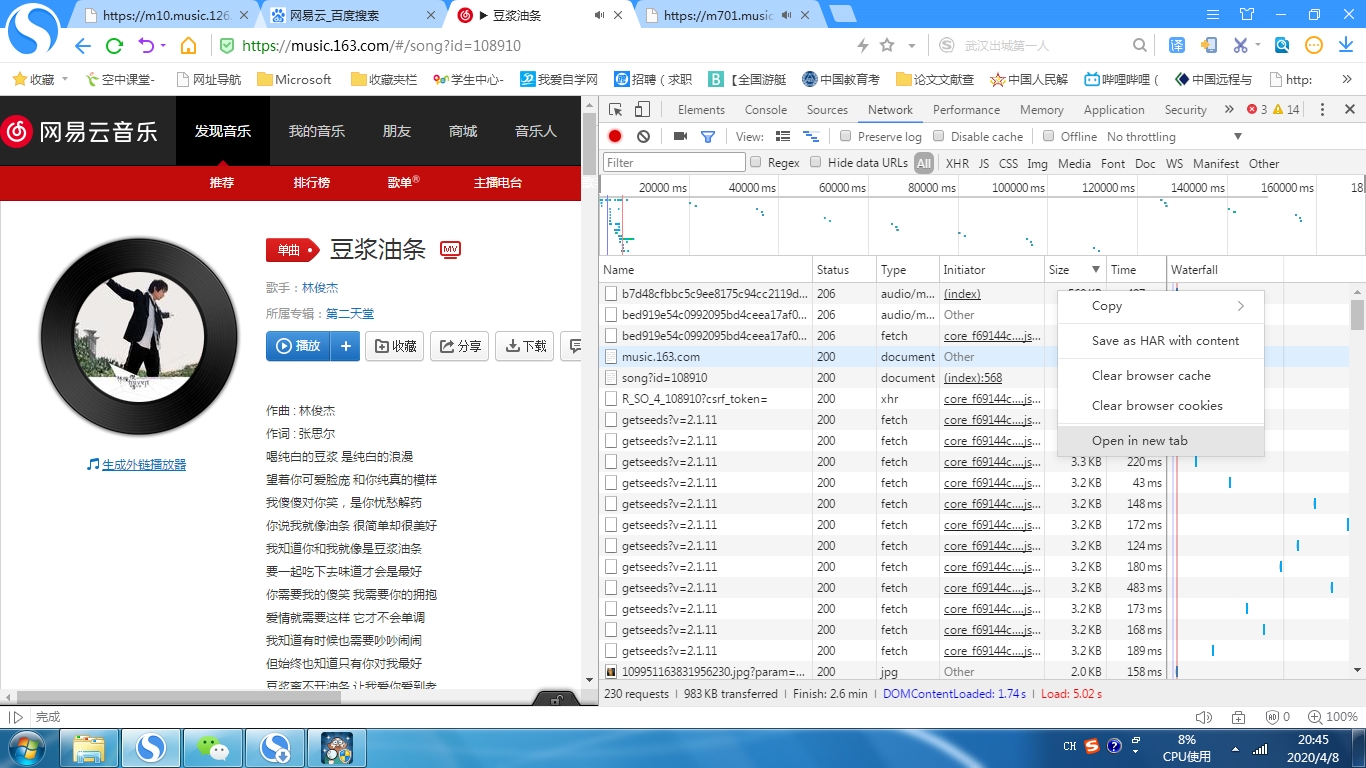Screen dimensions: 1366x768
Task: Enable the Disable cache checkbox
Action: point(939,137)
